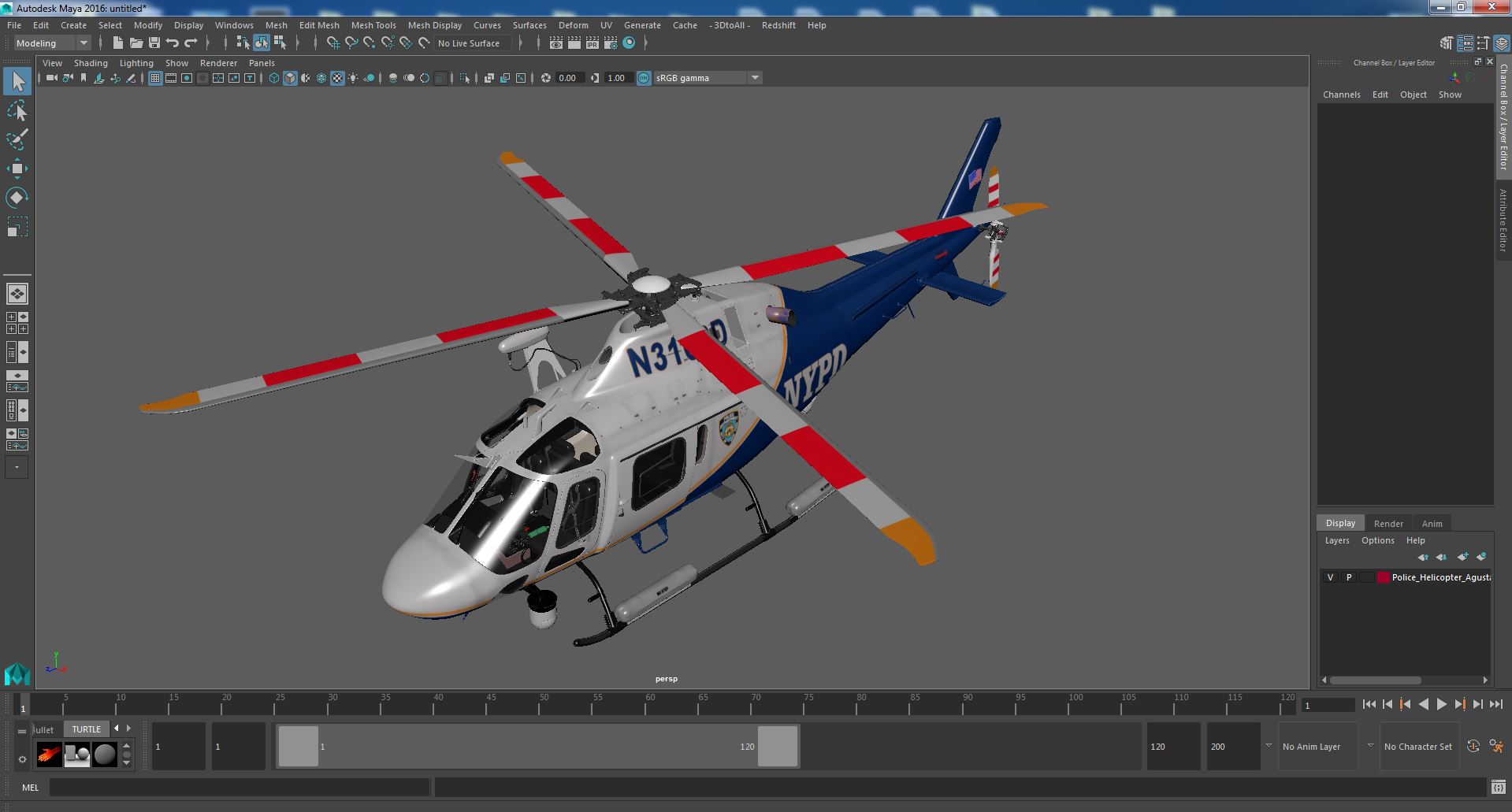Viewport: 1512px width, 812px height.
Task: Open Channels menu in Channel Box
Action: pyautogui.click(x=1341, y=95)
